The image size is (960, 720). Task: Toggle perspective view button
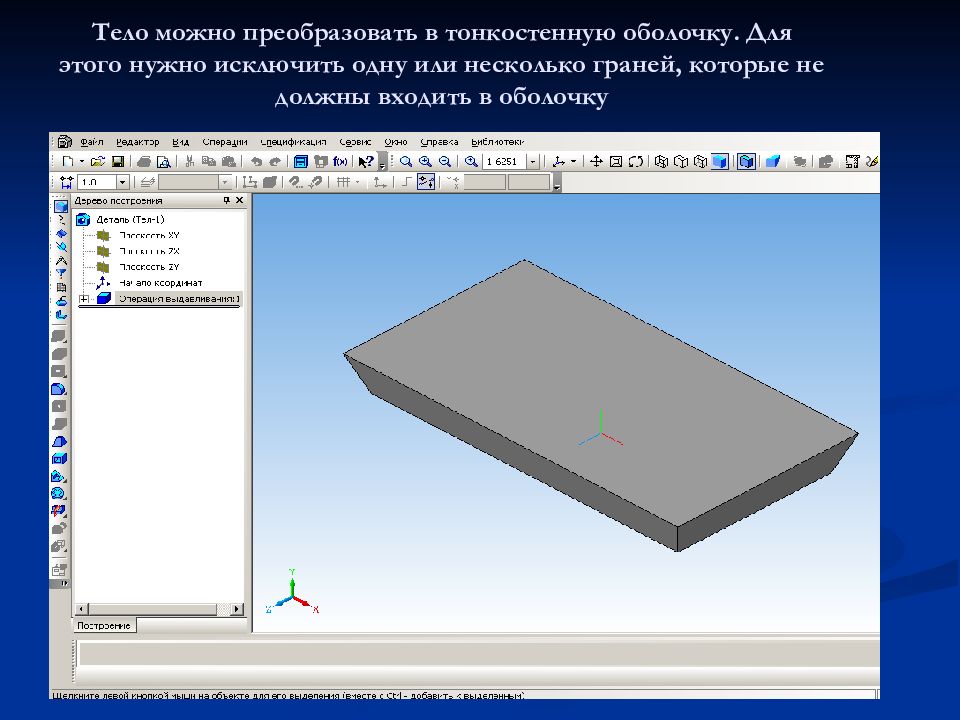tap(773, 162)
